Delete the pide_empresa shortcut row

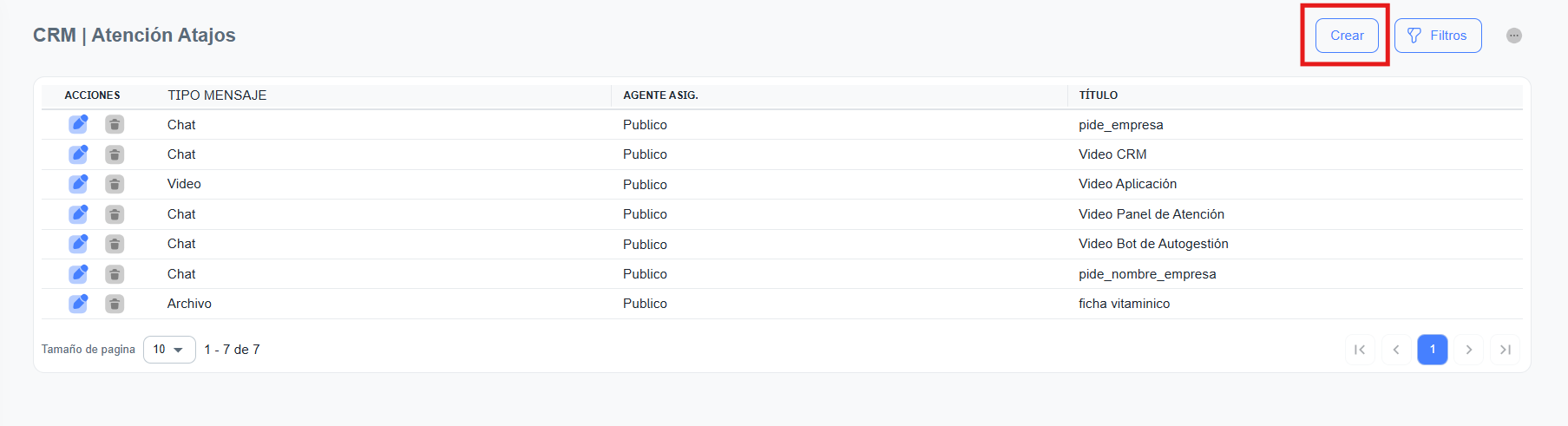(x=115, y=125)
